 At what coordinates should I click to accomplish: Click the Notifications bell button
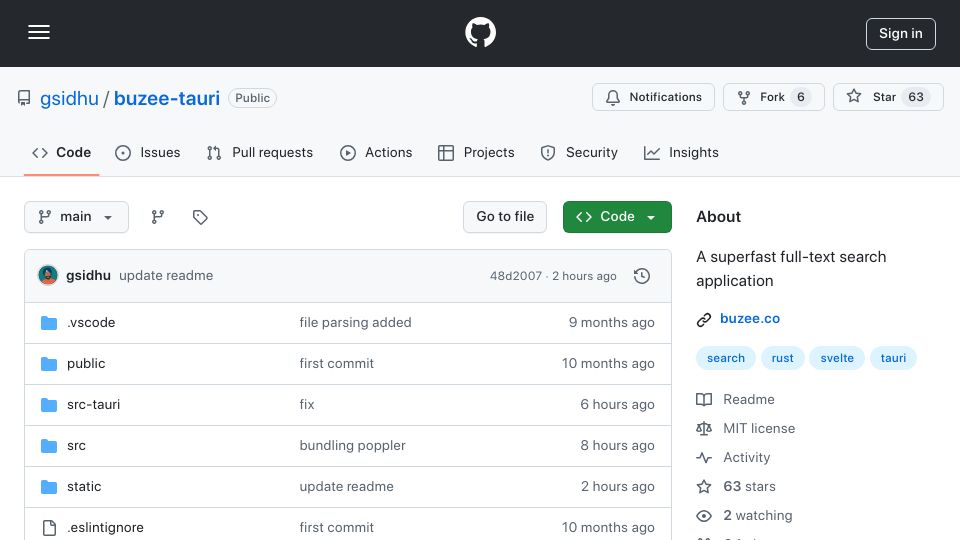[653, 97]
